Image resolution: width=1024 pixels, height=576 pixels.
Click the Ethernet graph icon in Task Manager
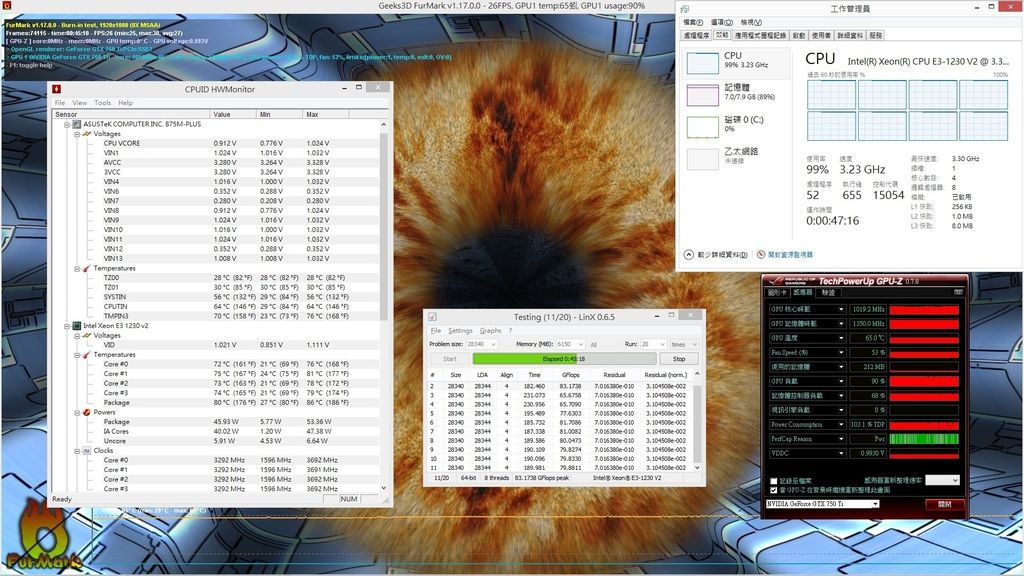tap(703, 159)
